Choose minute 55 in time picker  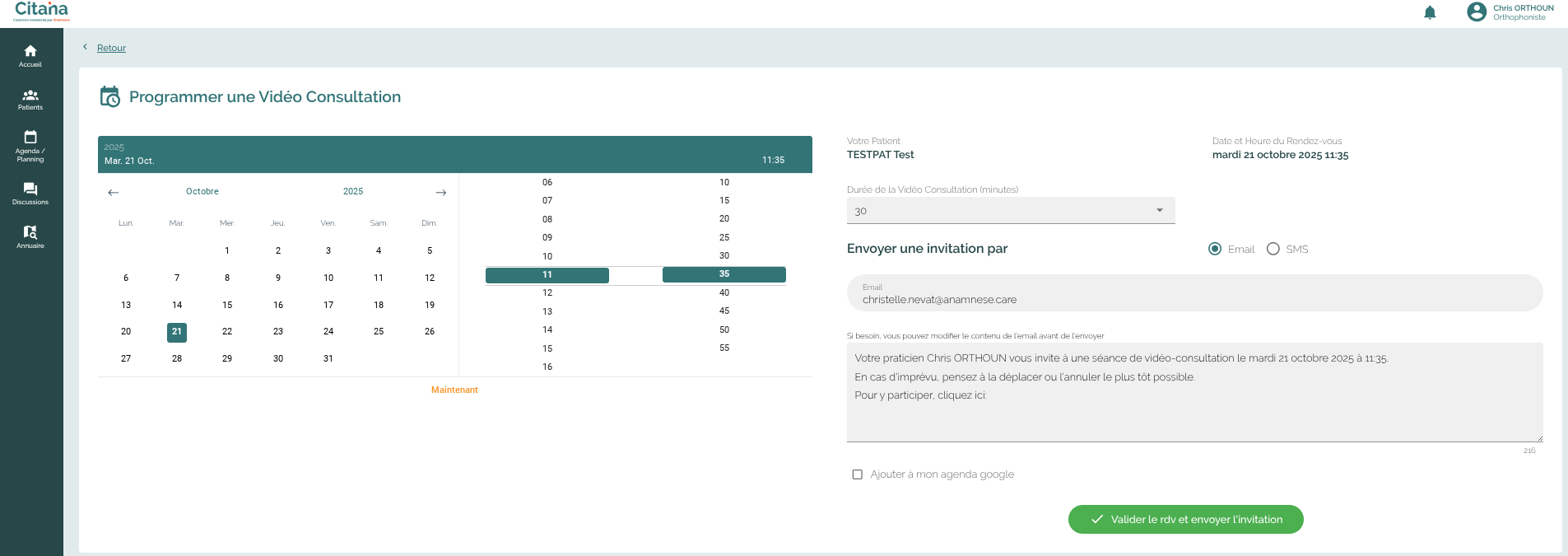(724, 348)
